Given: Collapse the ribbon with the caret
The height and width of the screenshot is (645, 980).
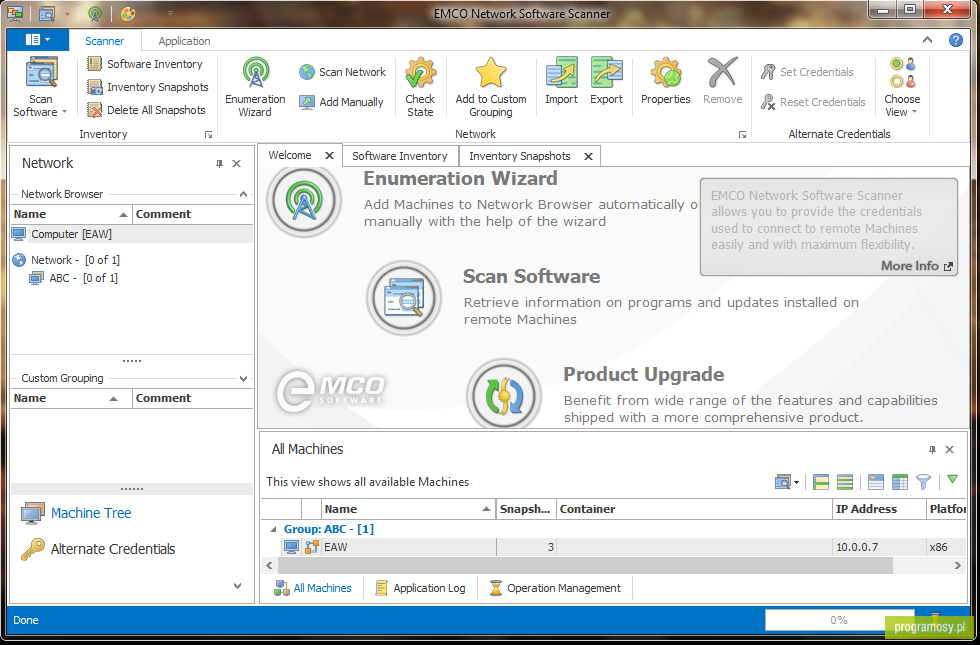Looking at the screenshot, I should (x=928, y=40).
